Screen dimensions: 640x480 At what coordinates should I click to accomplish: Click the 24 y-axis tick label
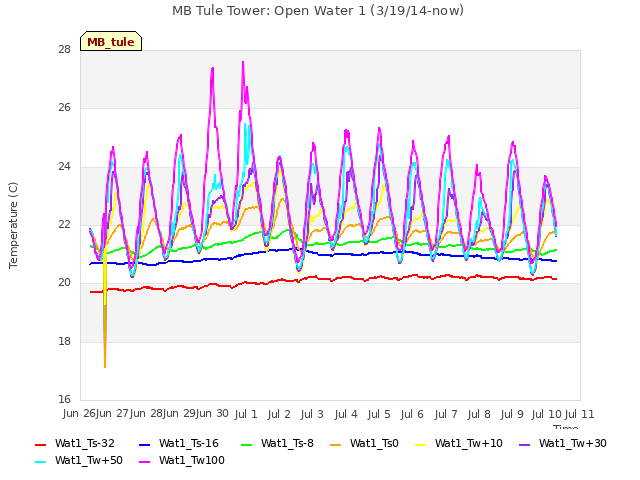pyautogui.click(x=64, y=167)
